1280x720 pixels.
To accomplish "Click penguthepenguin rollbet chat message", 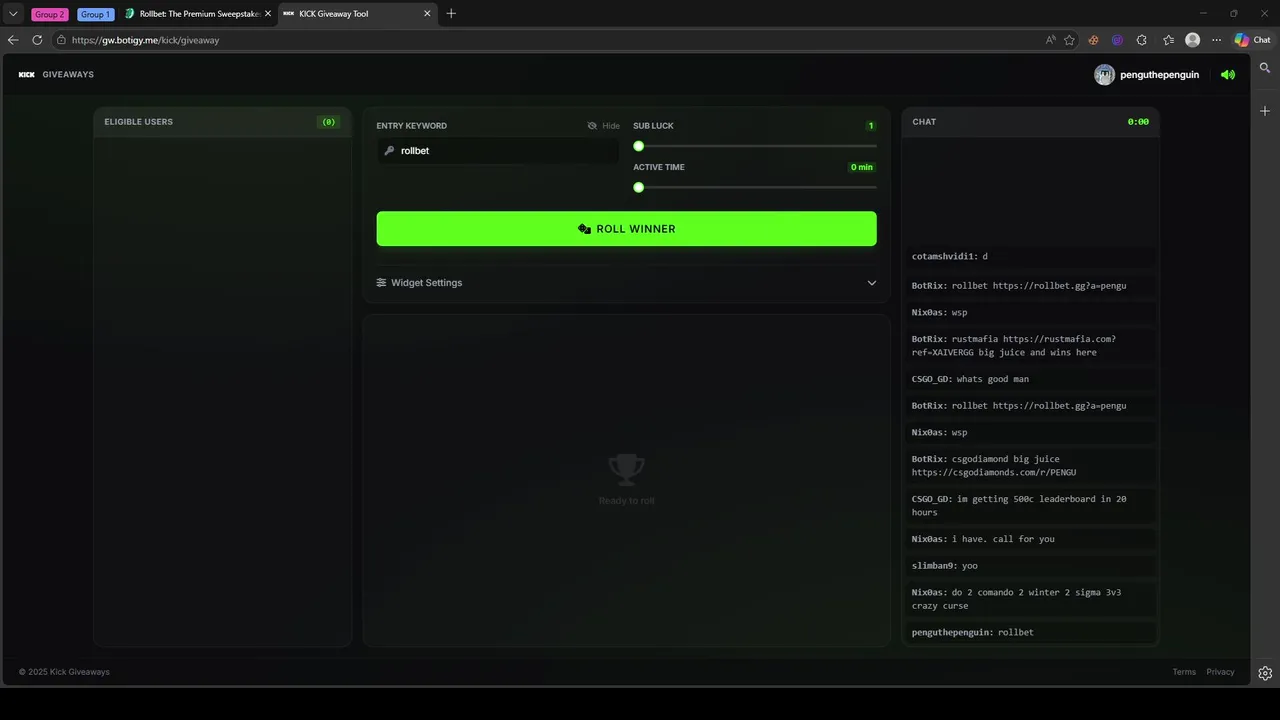I will 1030,632.
